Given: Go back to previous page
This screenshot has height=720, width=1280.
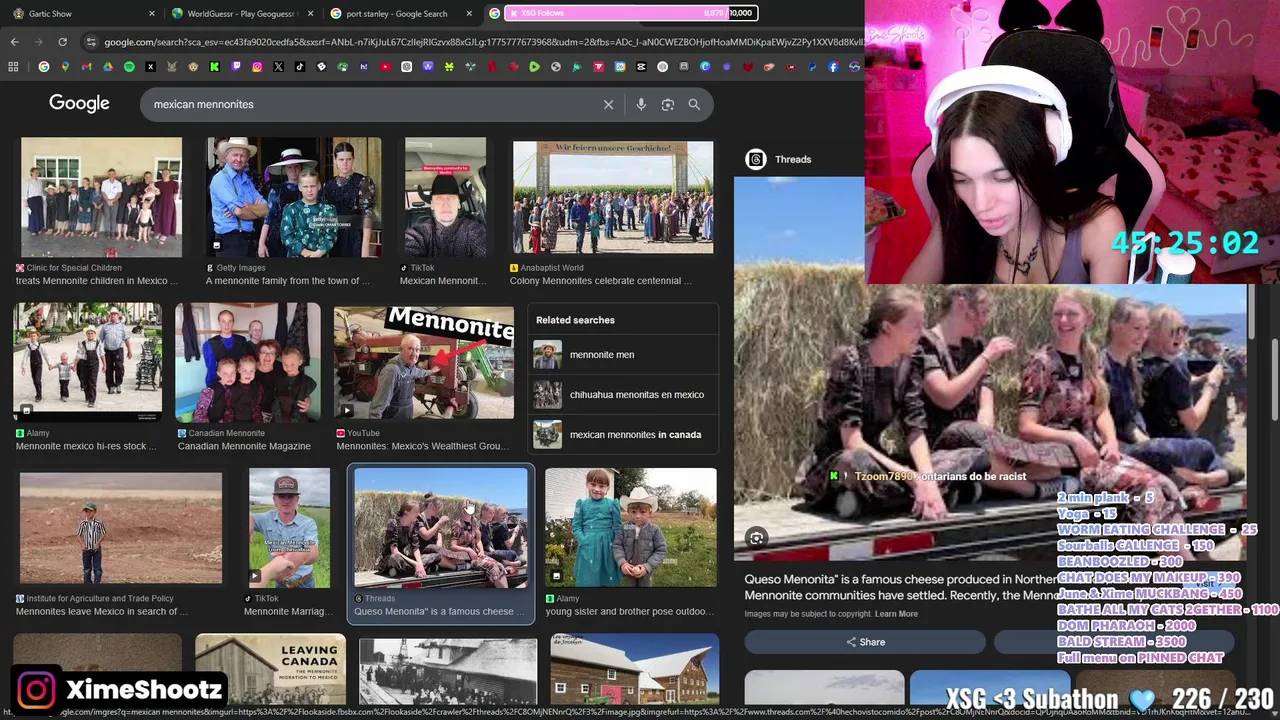Looking at the screenshot, I should tap(14, 42).
